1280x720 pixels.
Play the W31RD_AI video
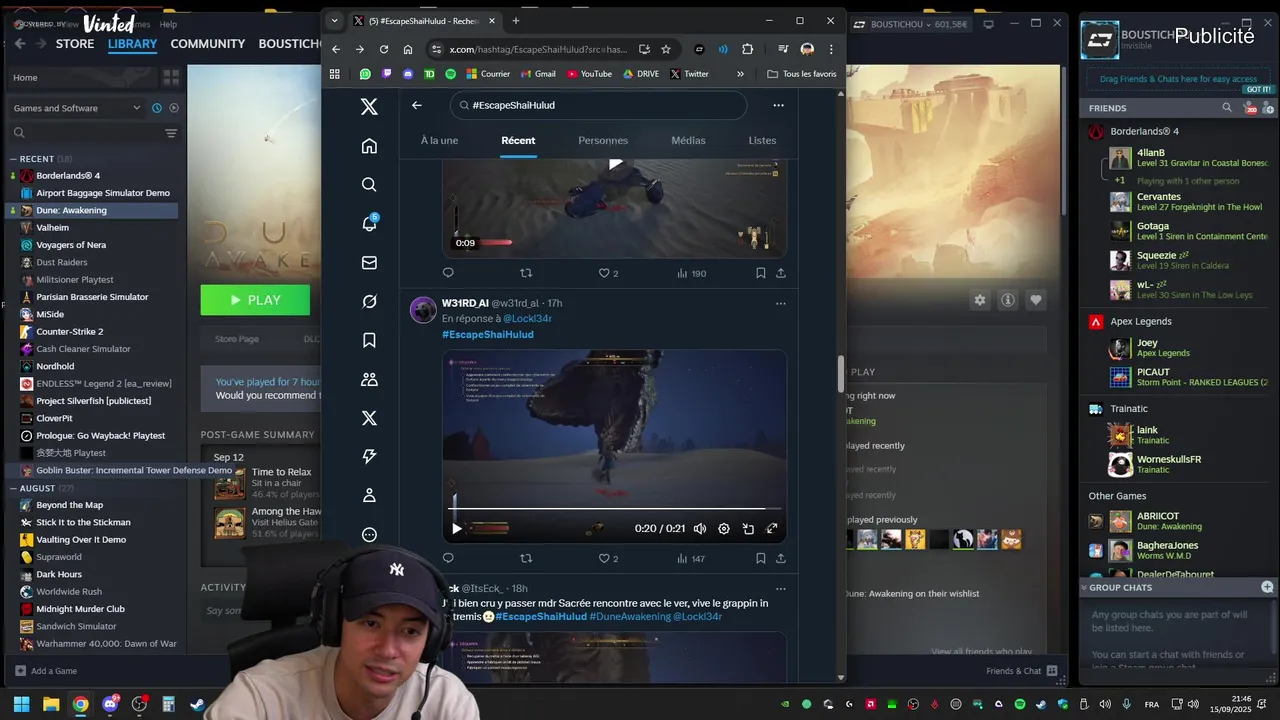click(x=457, y=528)
